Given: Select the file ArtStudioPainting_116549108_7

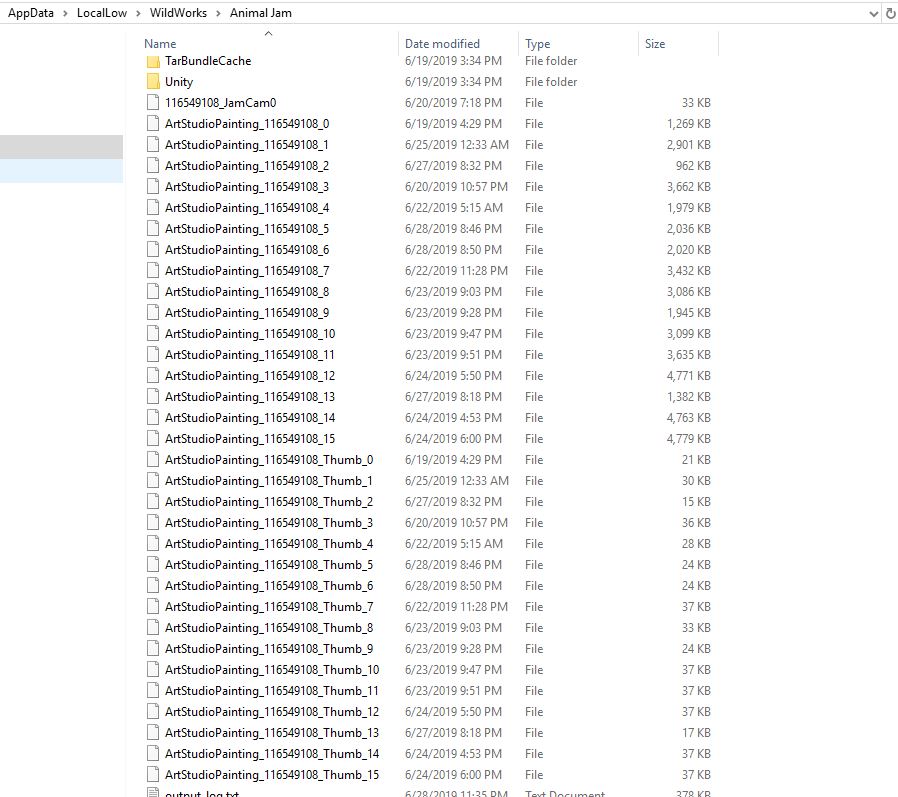Looking at the screenshot, I should coord(247,271).
